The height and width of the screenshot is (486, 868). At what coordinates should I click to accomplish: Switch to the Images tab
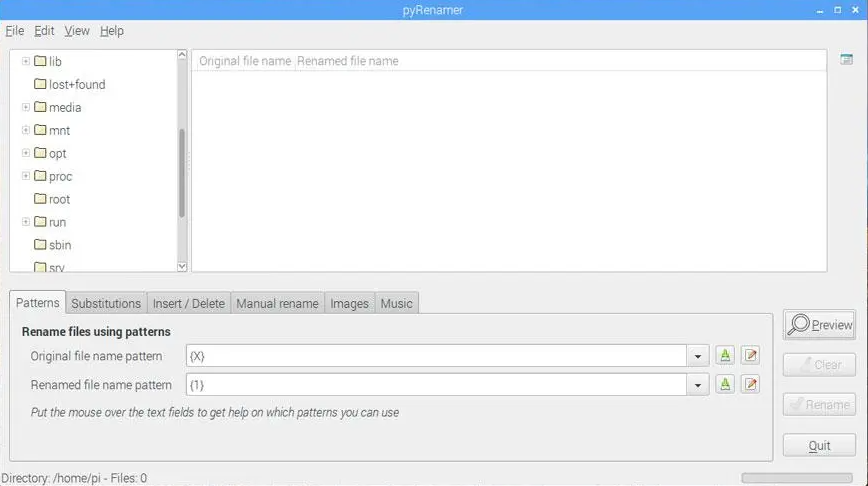(x=349, y=303)
